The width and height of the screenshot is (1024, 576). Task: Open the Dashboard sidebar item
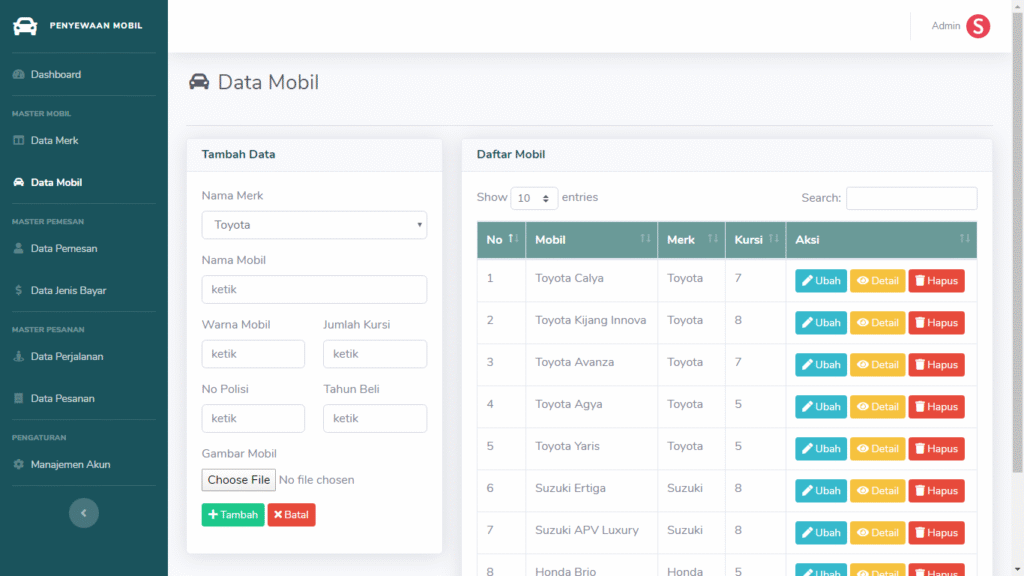tap(56, 74)
